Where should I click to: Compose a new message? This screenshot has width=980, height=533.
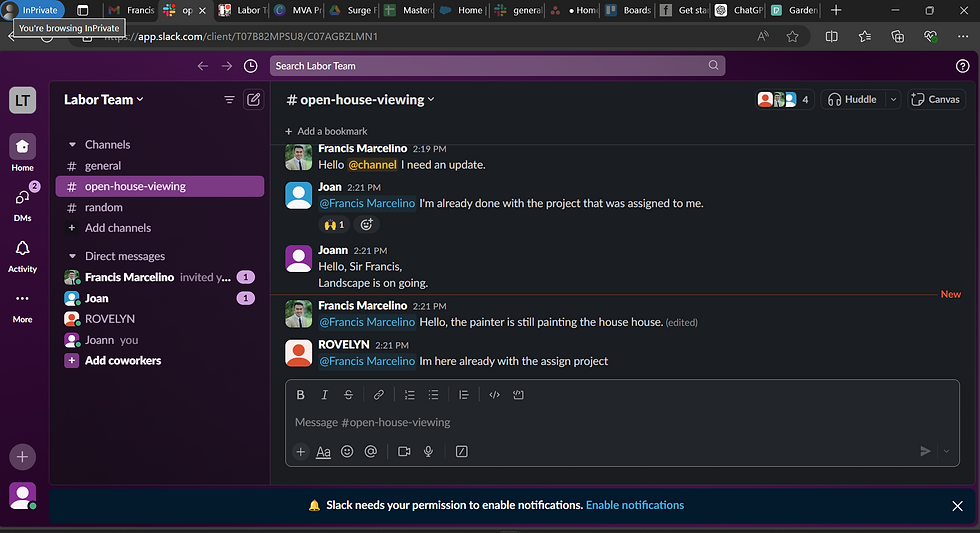pos(254,99)
